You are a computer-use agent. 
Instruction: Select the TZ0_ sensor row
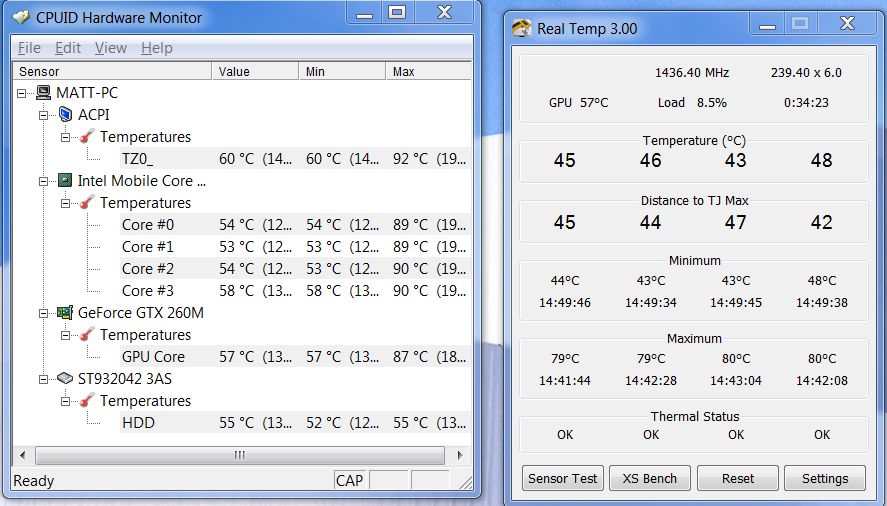point(295,158)
